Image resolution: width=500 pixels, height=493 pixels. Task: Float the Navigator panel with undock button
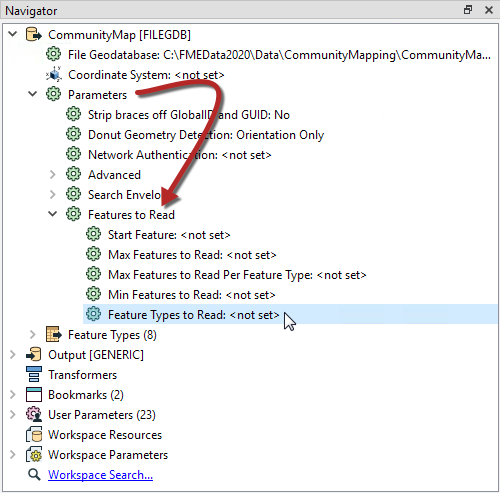click(468, 10)
